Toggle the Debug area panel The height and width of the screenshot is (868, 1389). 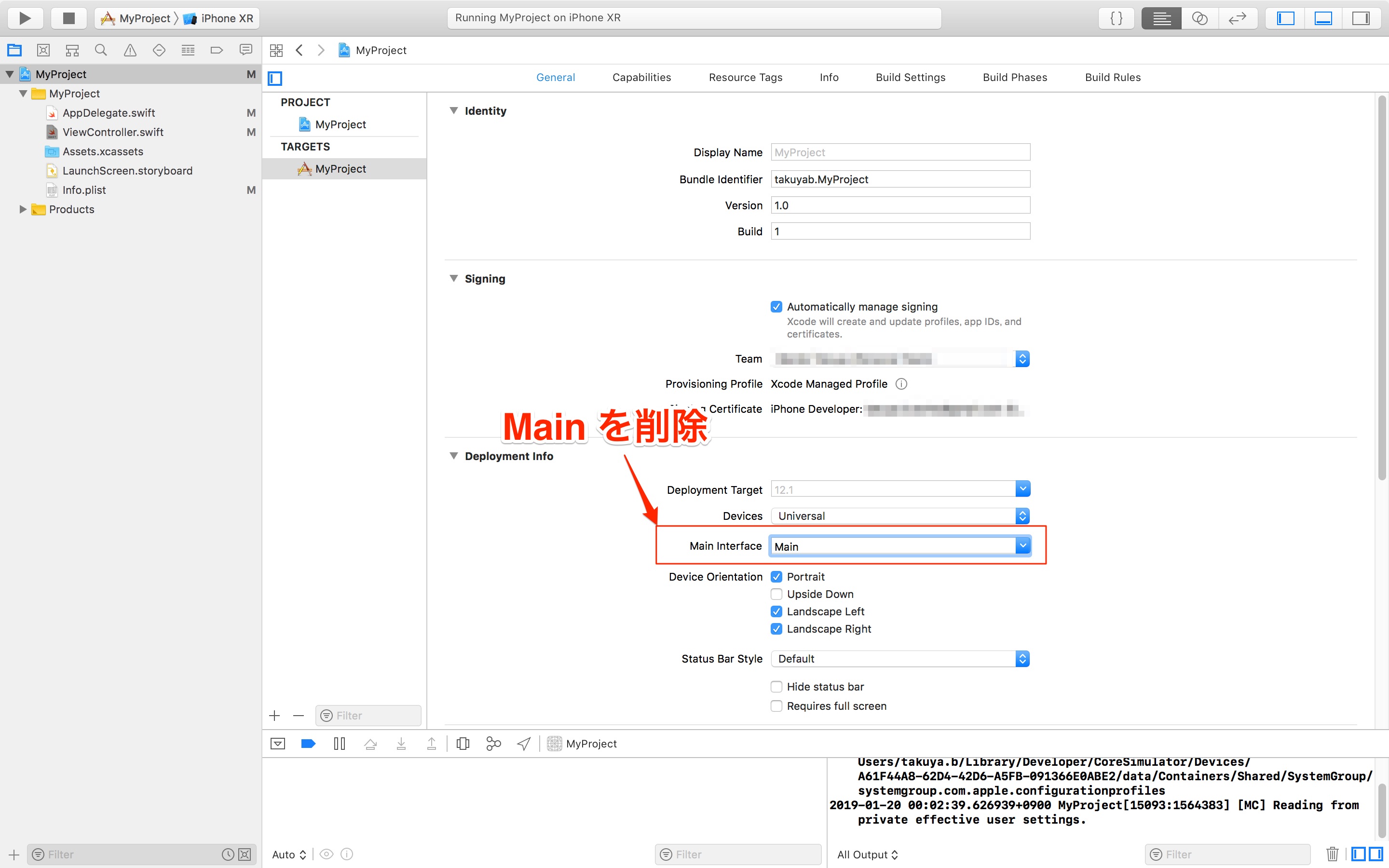(1323, 18)
